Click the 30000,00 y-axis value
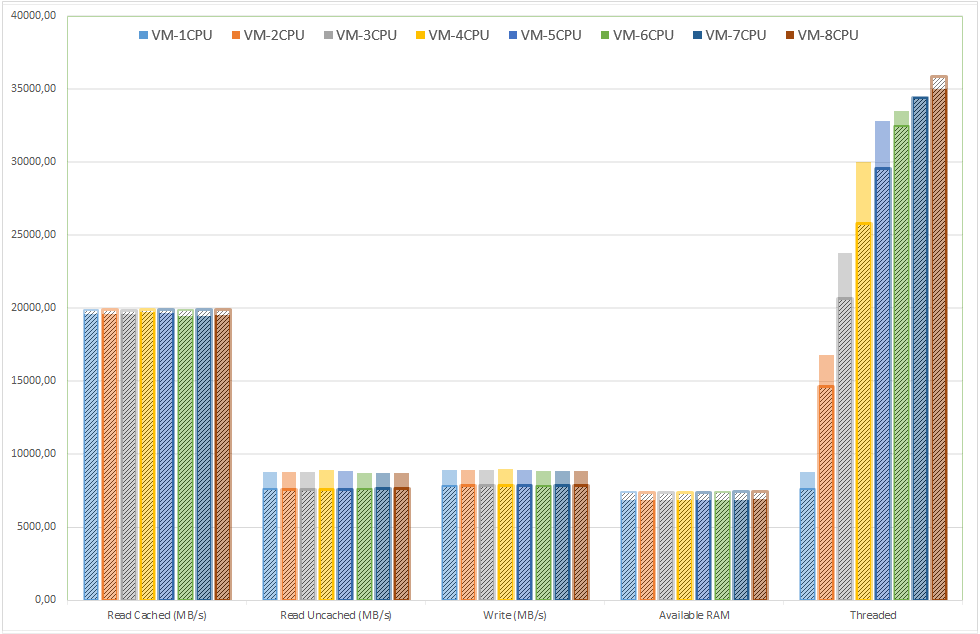980x634 pixels. coord(34,162)
